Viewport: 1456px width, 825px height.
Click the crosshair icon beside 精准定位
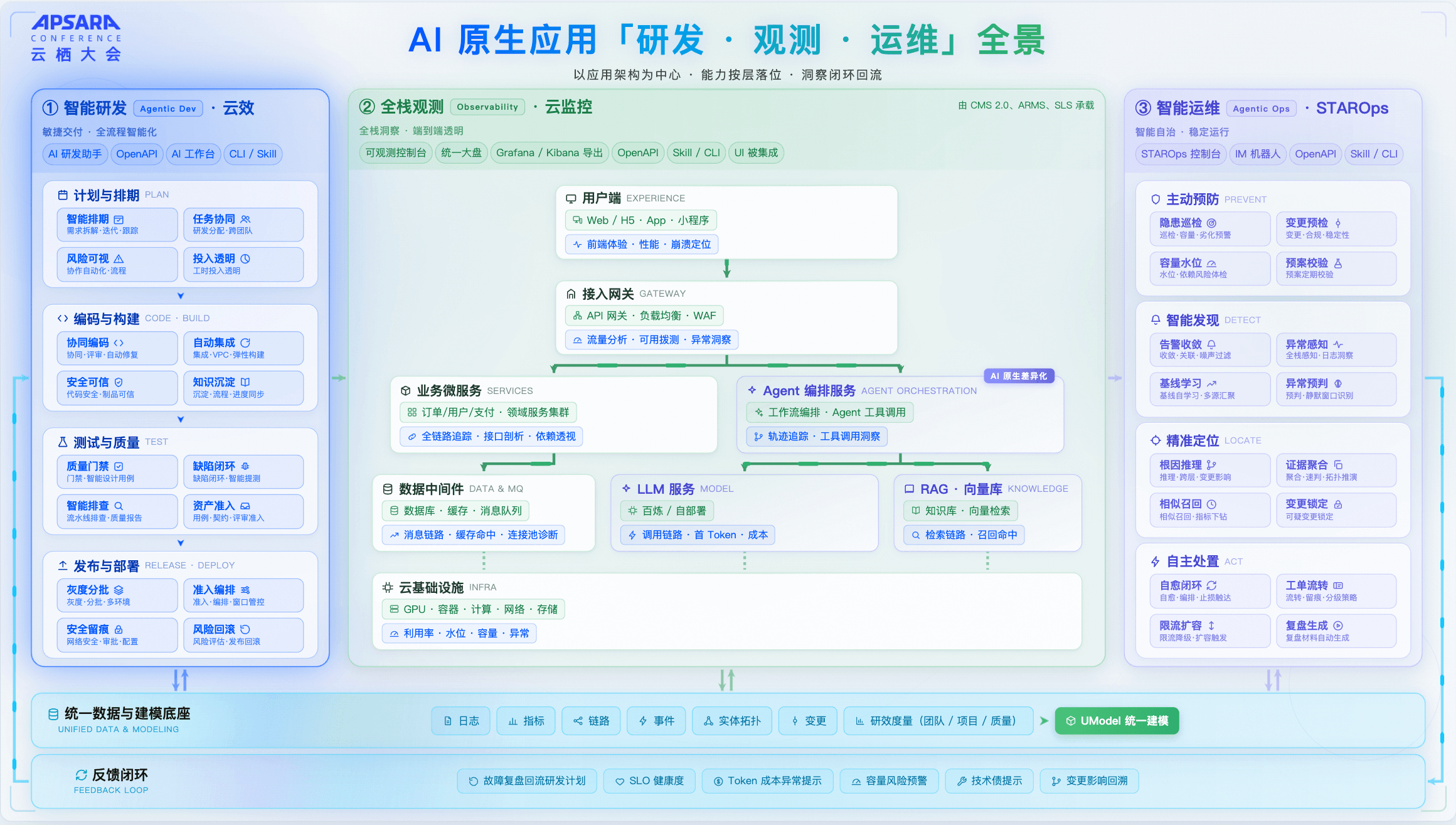pyautogui.click(x=1156, y=440)
